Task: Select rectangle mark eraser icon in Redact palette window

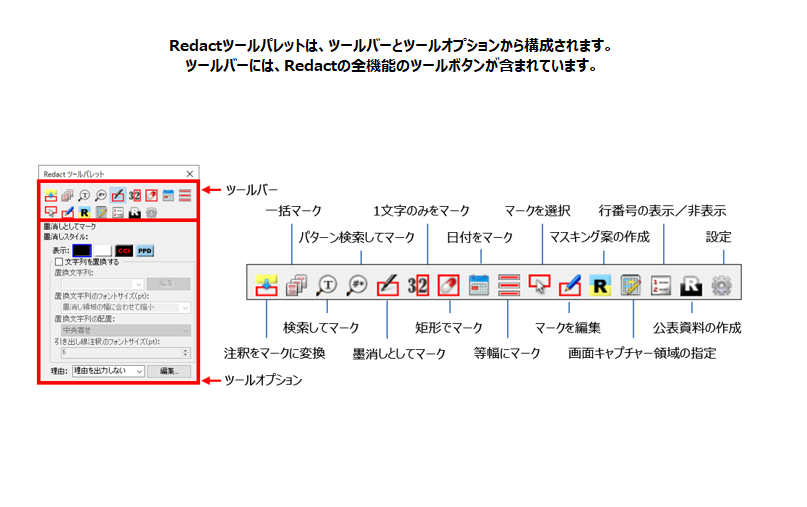Action: point(151,195)
